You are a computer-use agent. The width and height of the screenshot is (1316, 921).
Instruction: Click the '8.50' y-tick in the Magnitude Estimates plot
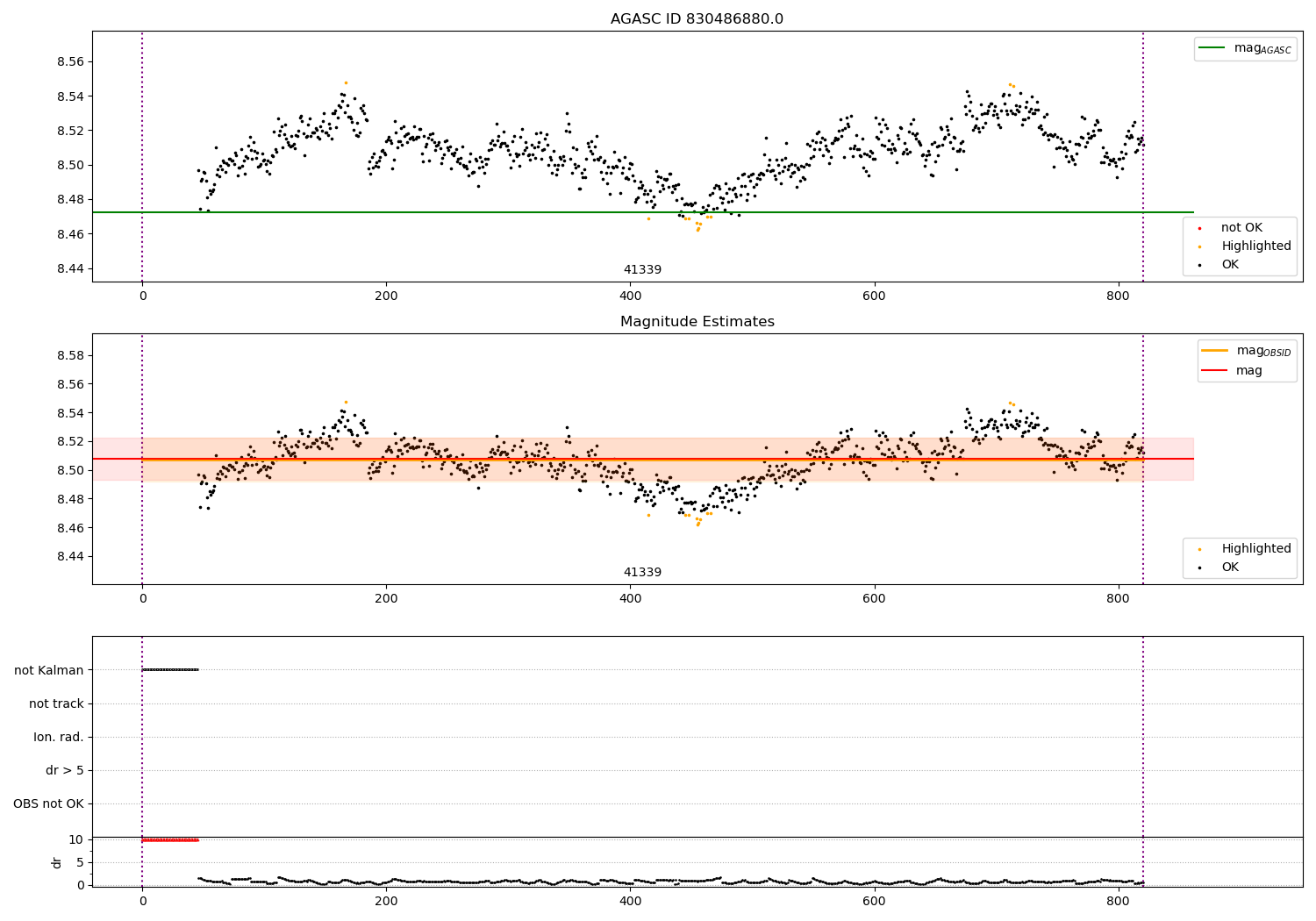point(69,470)
